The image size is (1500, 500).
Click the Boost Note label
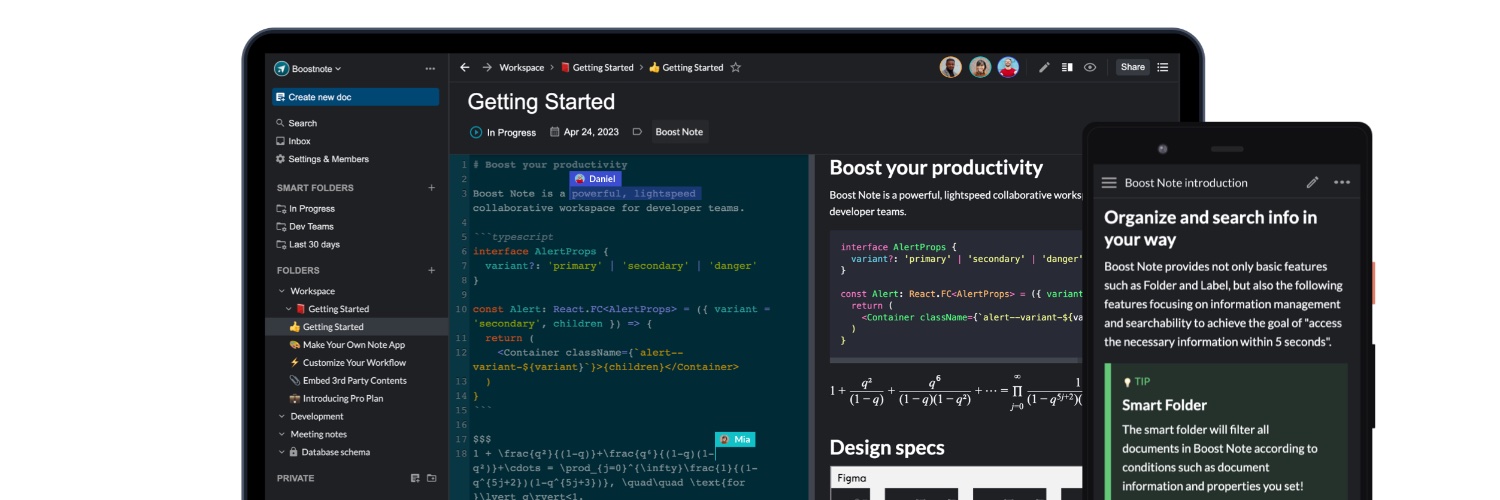click(x=679, y=132)
